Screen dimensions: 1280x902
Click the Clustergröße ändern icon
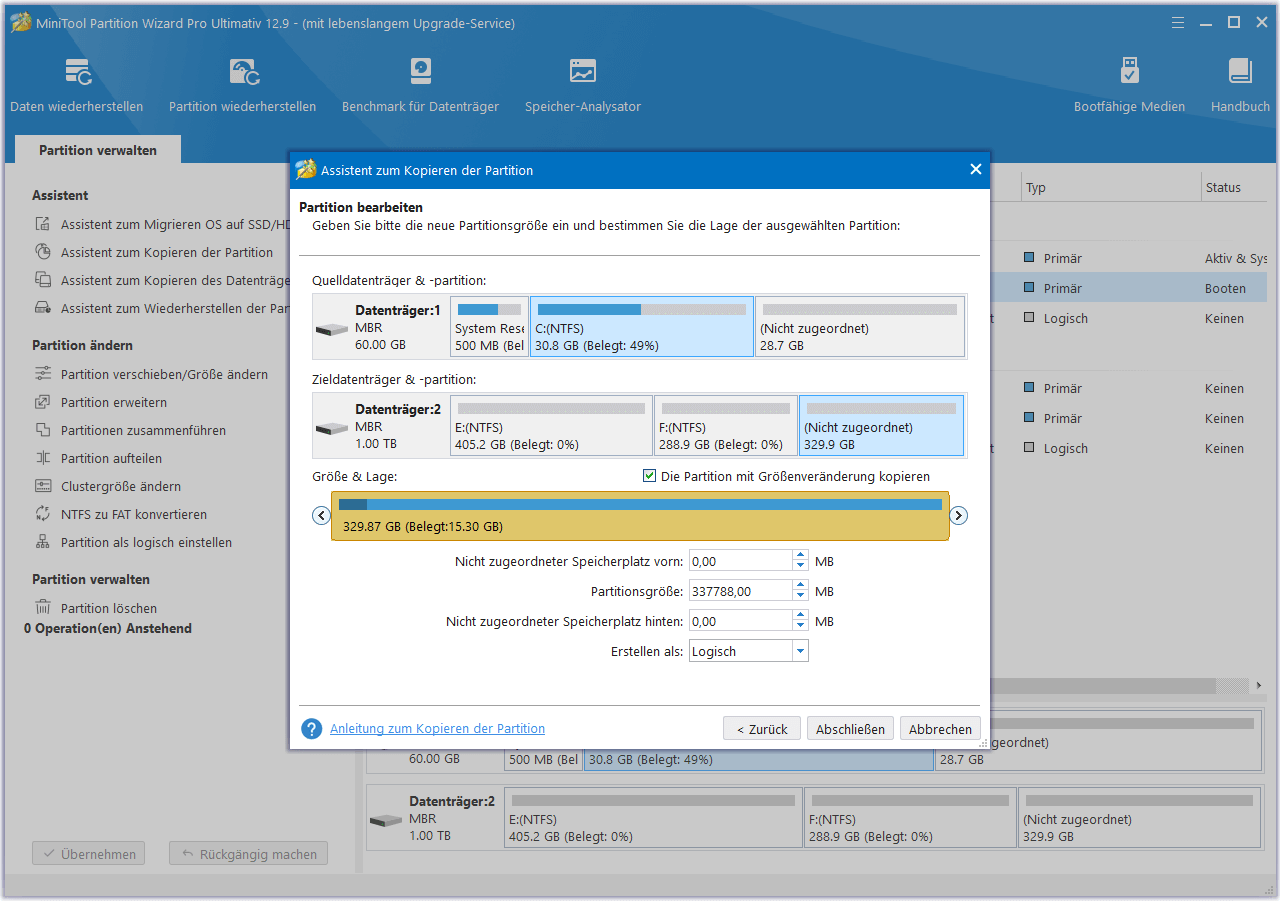(x=43, y=486)
